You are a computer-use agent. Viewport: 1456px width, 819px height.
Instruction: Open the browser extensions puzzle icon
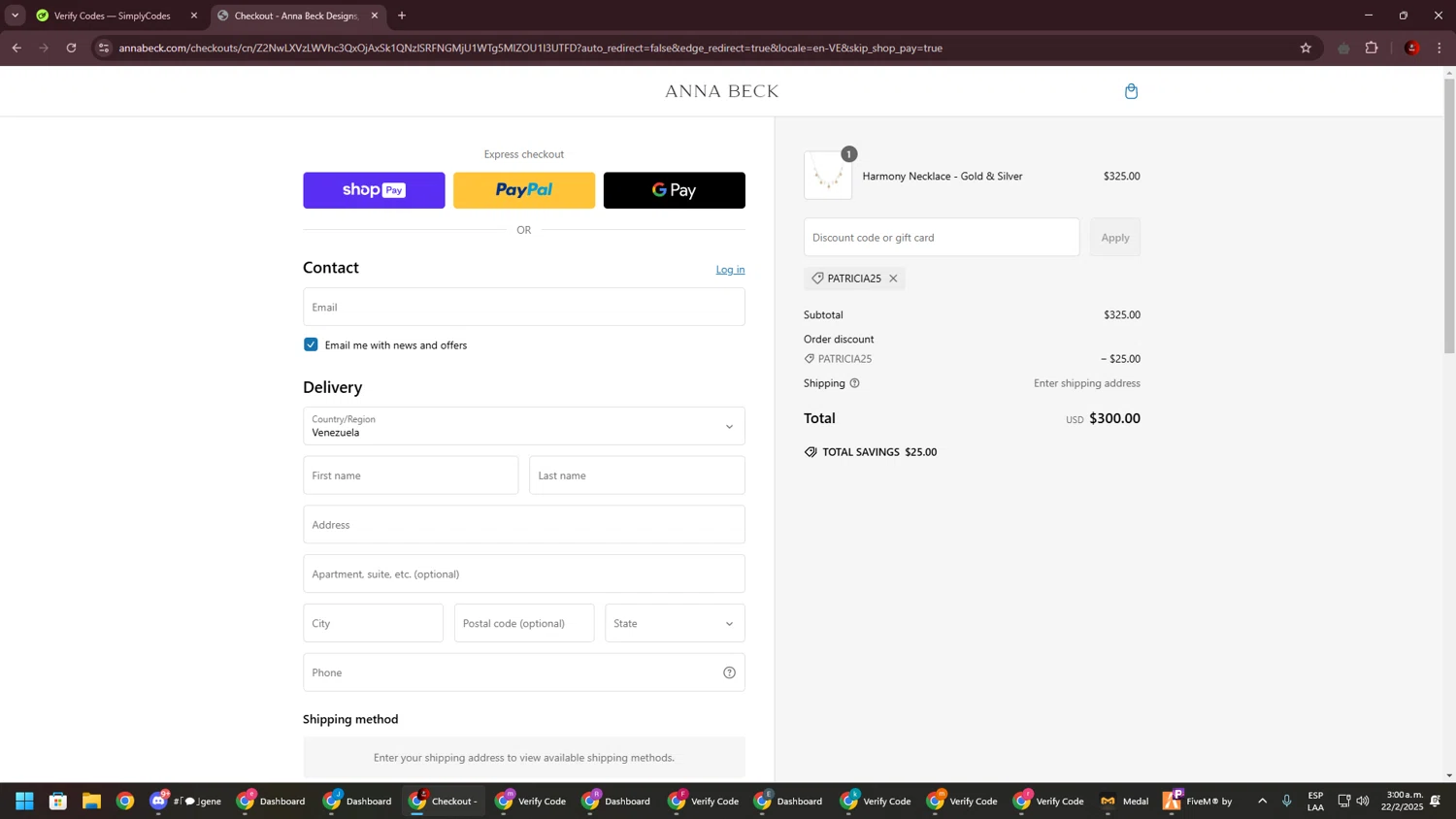click(1372, 48)
